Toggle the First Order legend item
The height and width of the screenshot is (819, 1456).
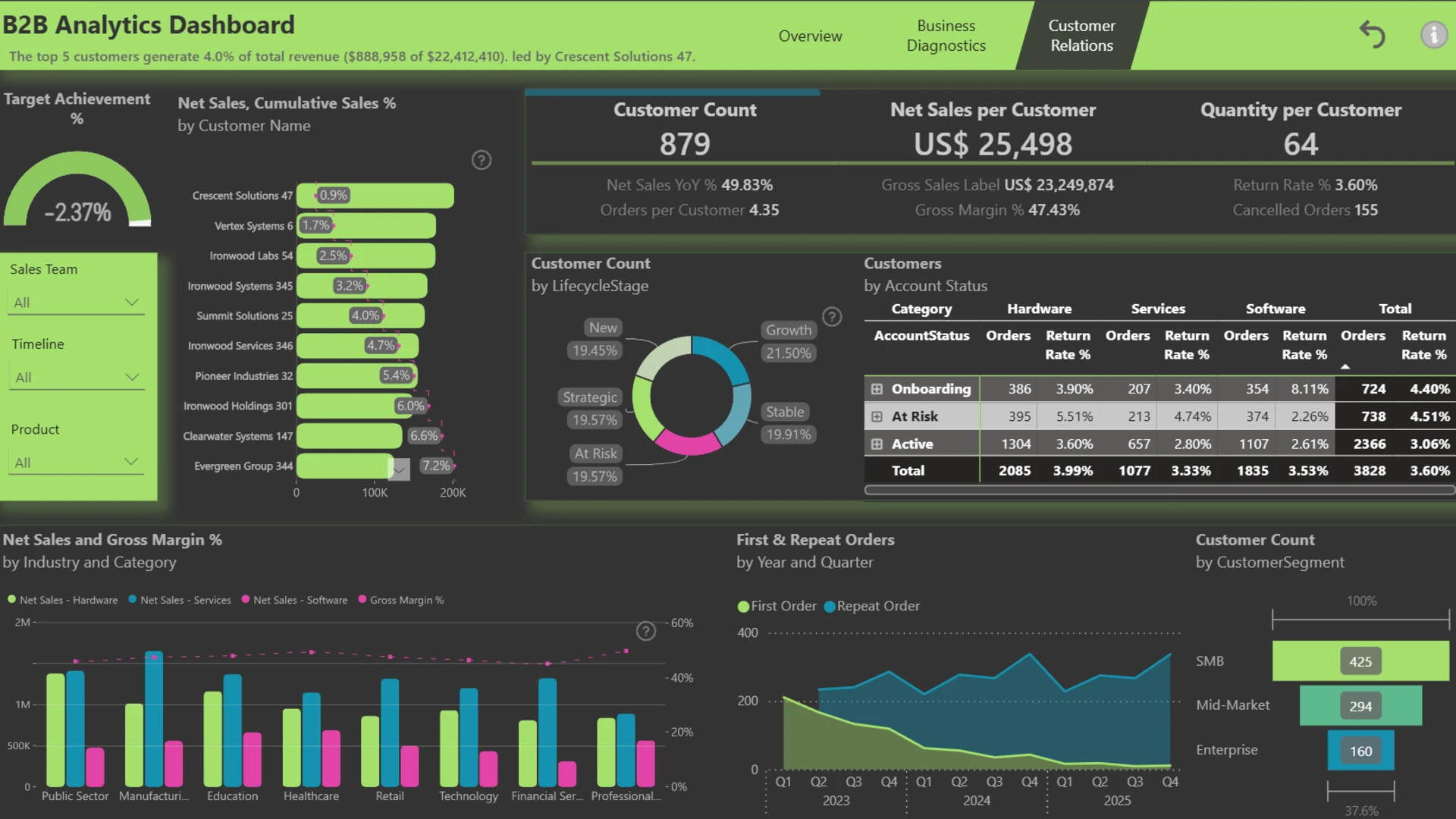point(777,606)
